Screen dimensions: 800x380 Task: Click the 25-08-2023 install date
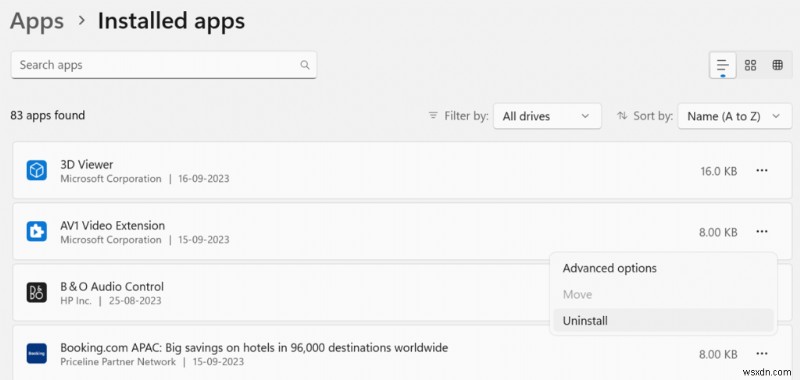click(135, 300)
